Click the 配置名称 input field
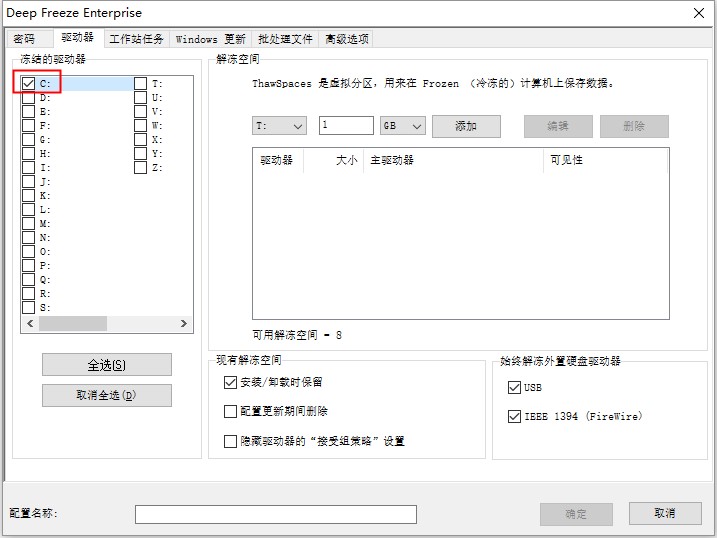 tap(276, 514)
